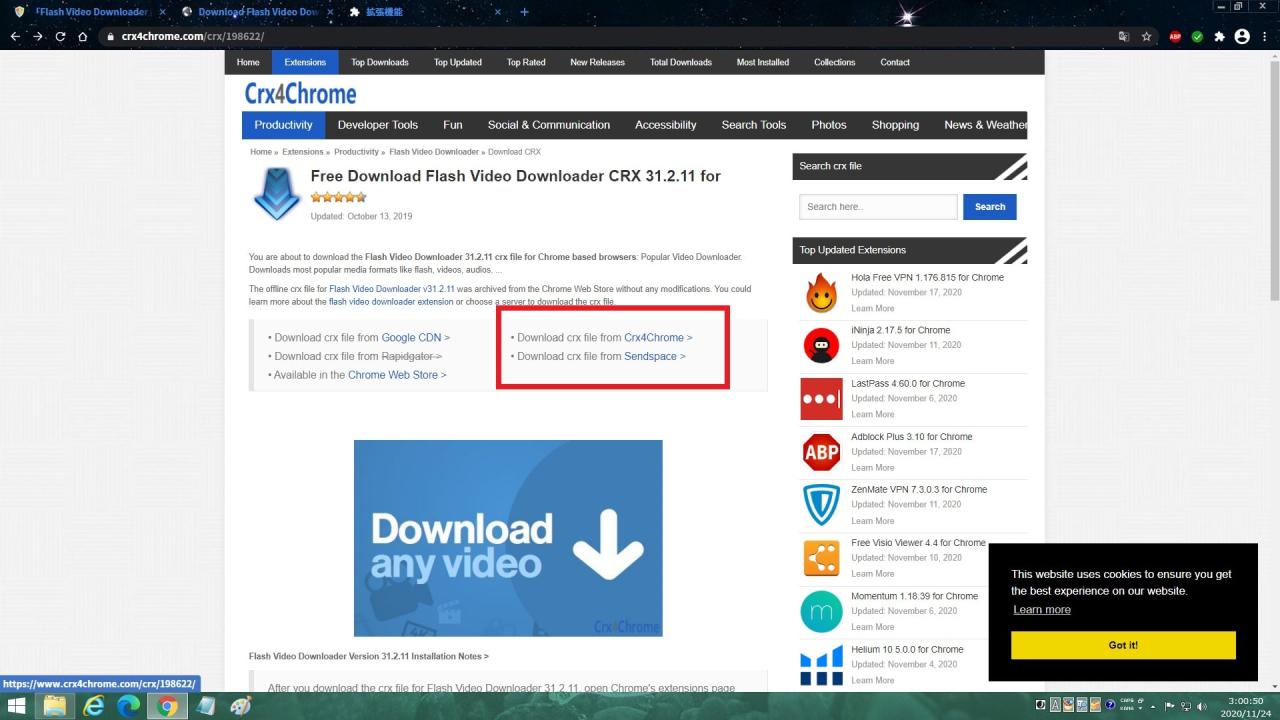Accept cookies with Got it! button

(1123, 645)
